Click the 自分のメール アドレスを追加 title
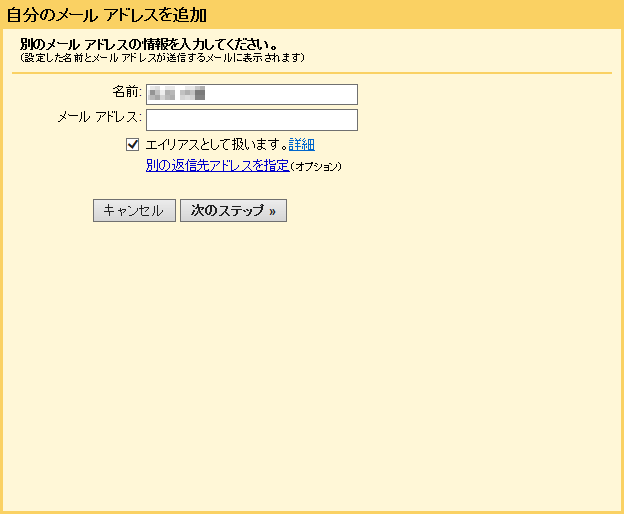624x514 pixels. pyautogui.click(x=107, y=15)
